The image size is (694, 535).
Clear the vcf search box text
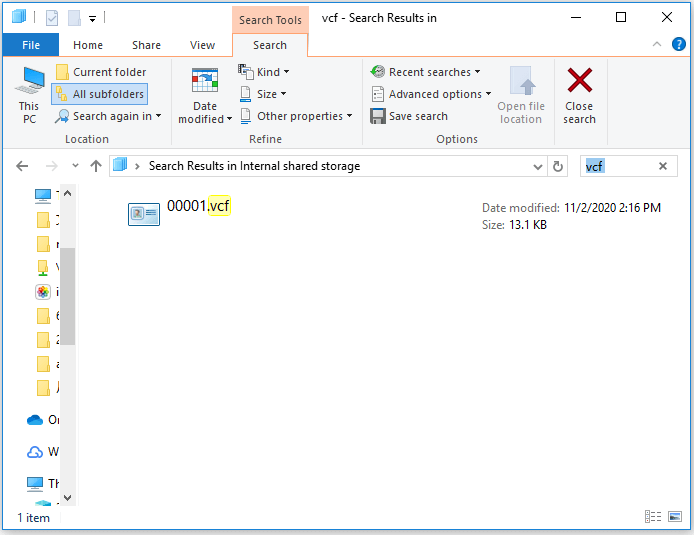(662, 166)
